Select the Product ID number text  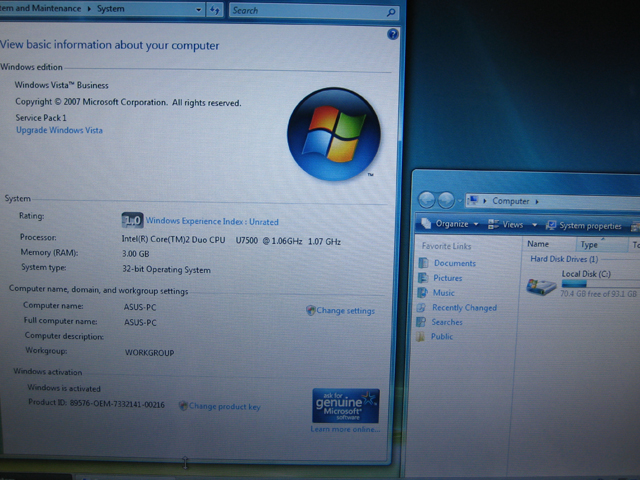click(117, 404)
